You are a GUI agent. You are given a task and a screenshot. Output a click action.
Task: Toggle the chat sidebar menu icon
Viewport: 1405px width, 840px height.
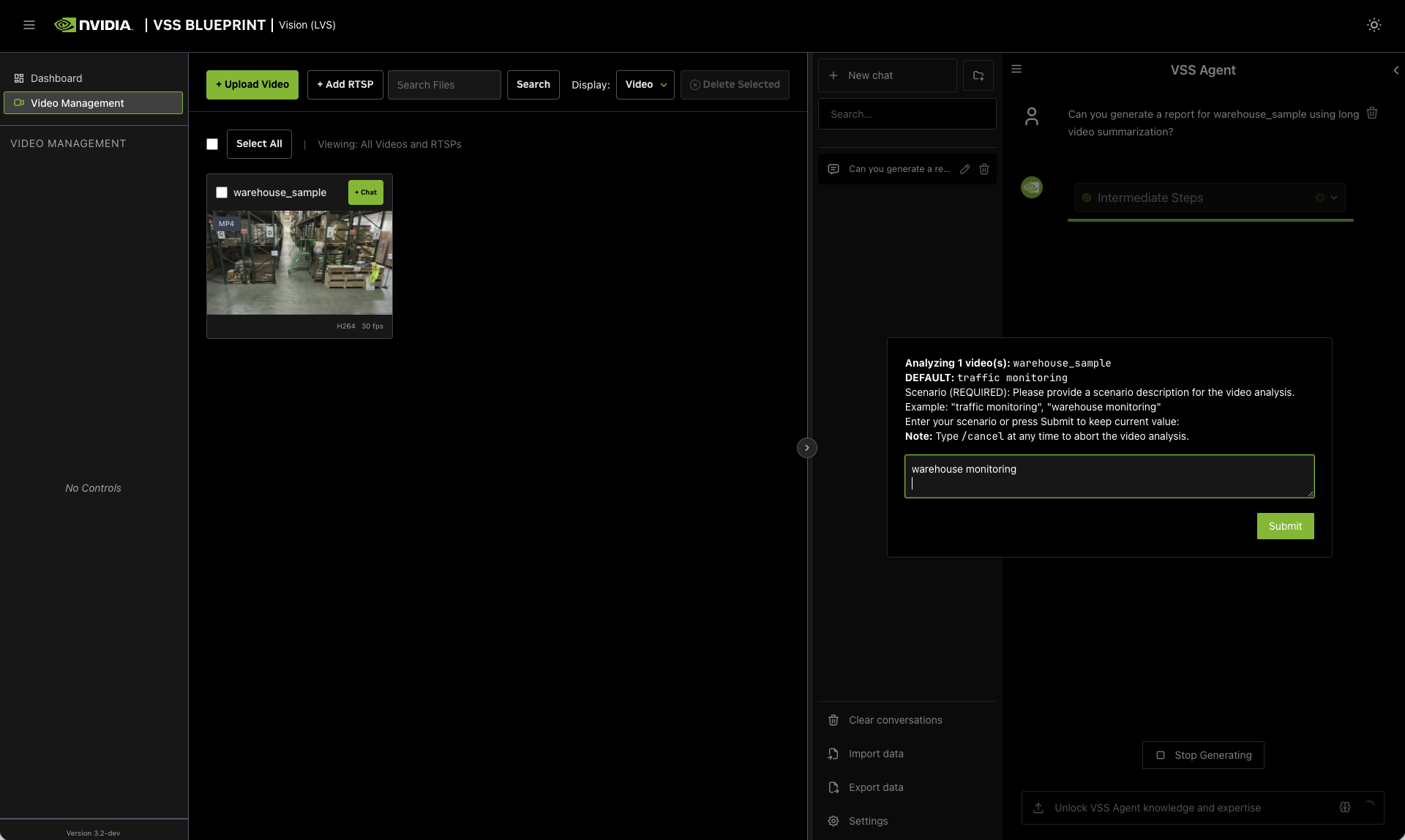click(1016, 69)
